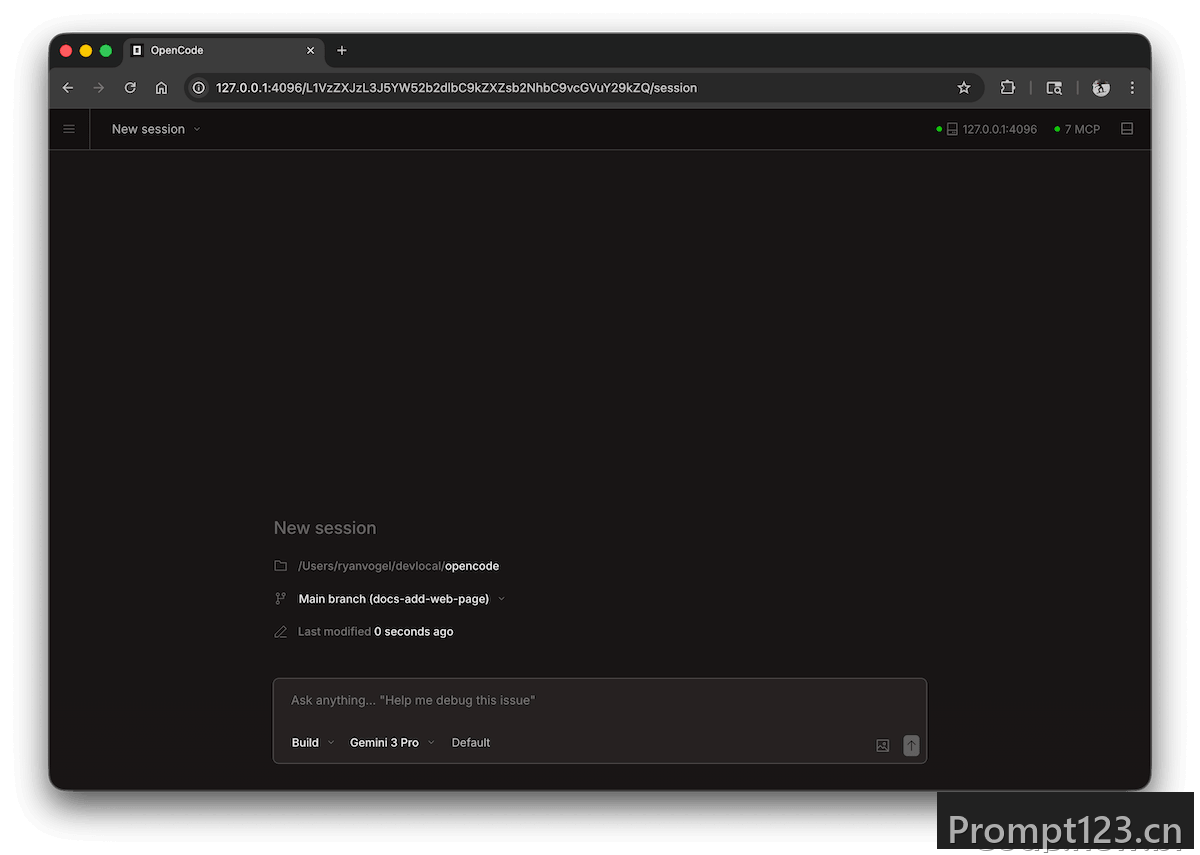View site information icon in address bar
This screenshot has height=855, width=1200.
(x=199, y=88)
